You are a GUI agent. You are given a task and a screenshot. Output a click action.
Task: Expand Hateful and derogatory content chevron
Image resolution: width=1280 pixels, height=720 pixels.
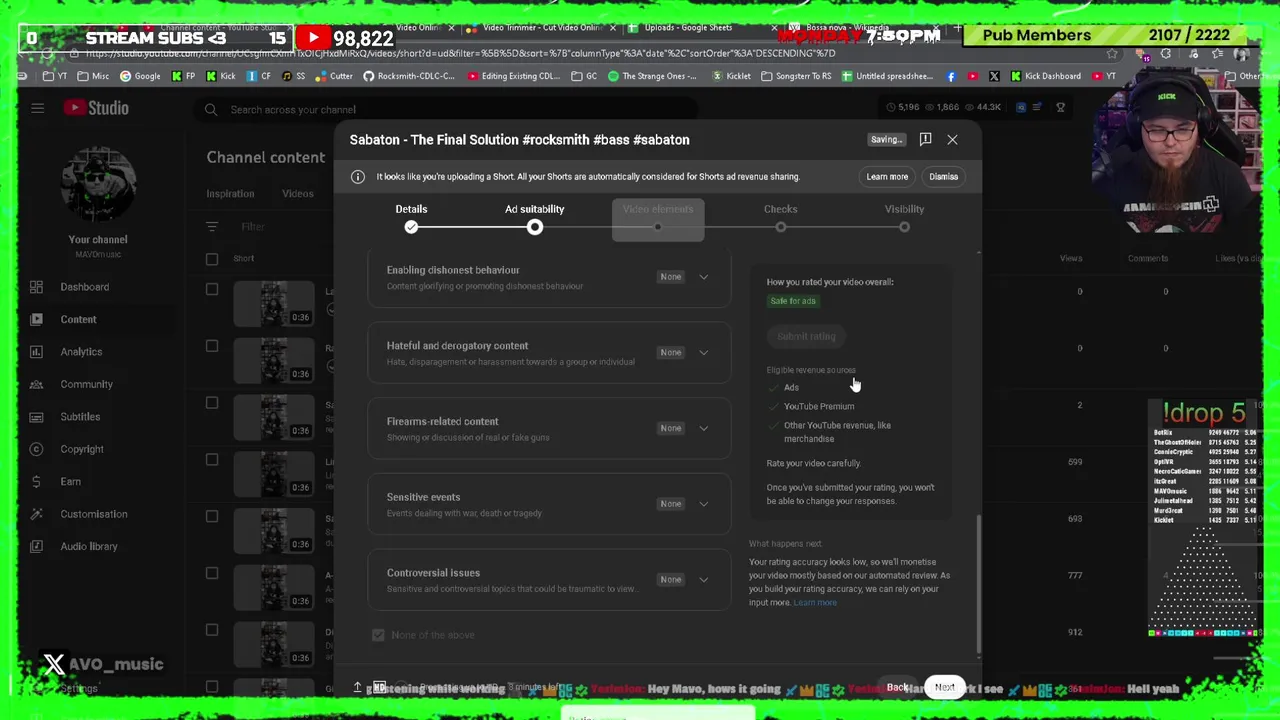point(703,352)
